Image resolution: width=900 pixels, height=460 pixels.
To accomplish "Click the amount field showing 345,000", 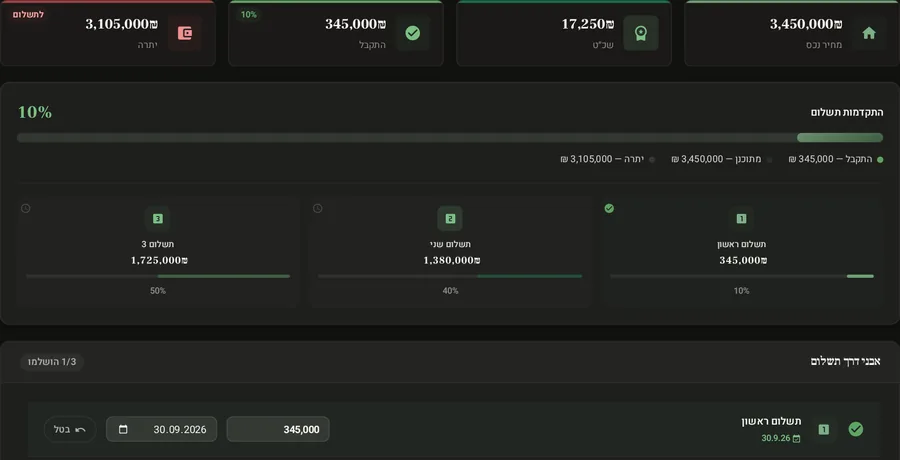I will coord(278,430).
